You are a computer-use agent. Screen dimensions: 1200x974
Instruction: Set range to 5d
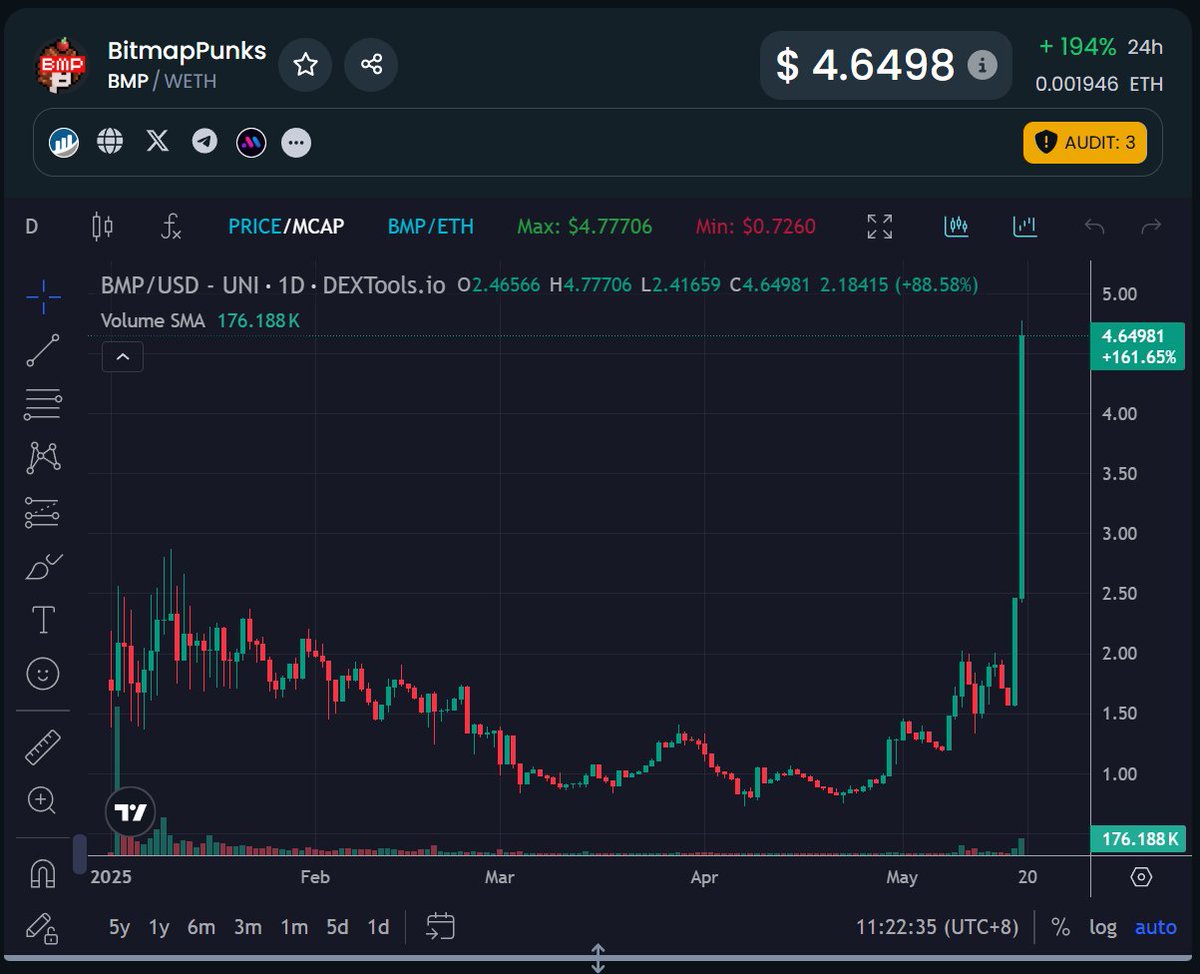(337, 927)
